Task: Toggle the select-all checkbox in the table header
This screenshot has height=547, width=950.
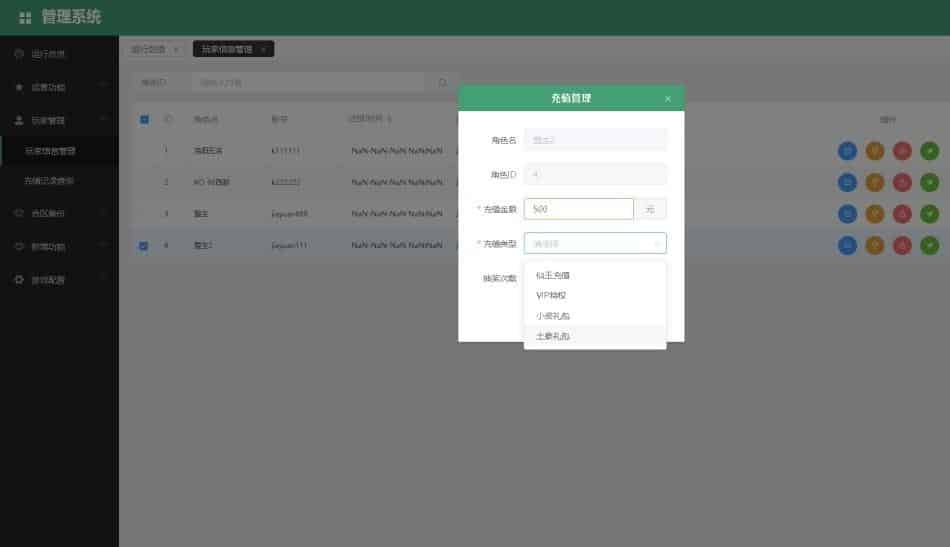Action: pos(144,119)
